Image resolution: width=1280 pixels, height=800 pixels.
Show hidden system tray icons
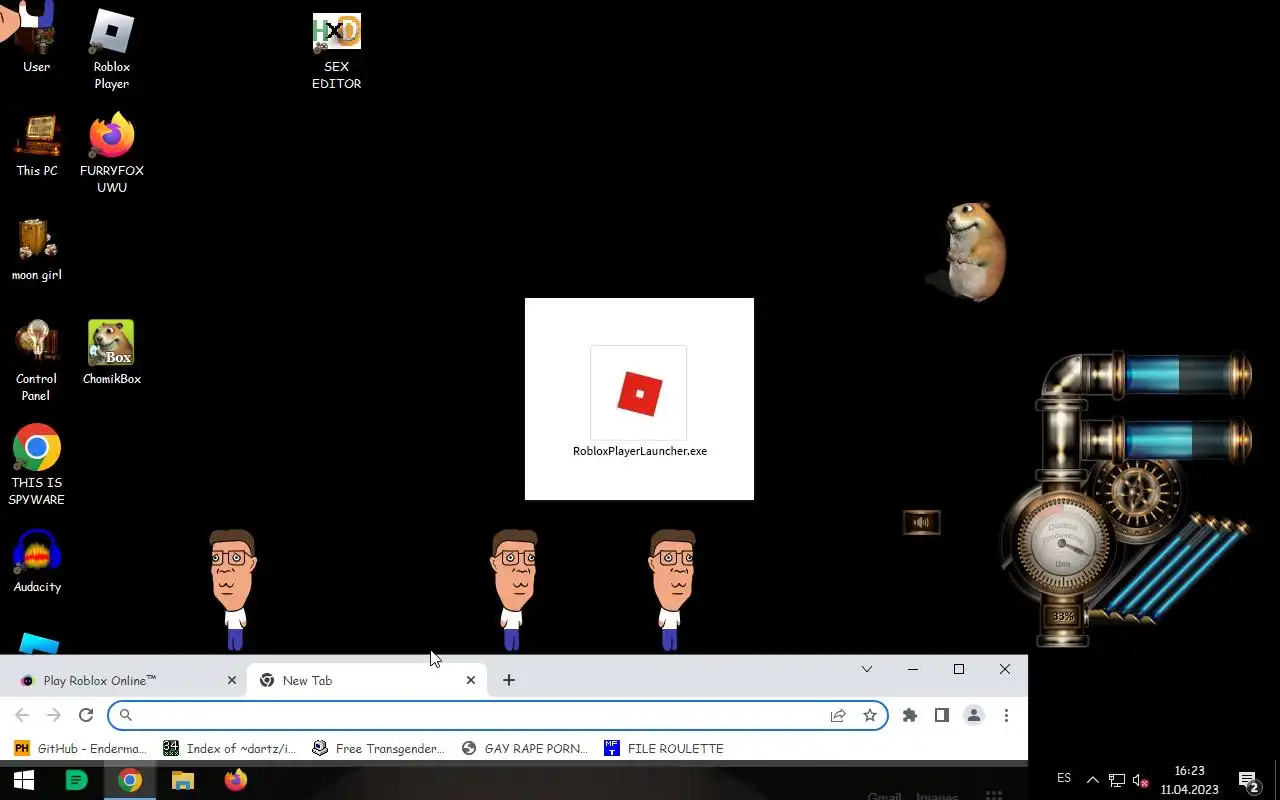(x=1092, y=780)
